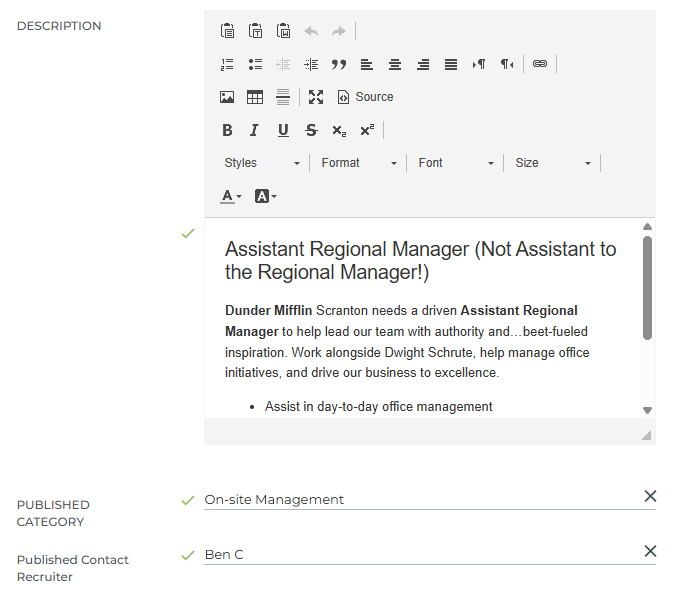Clear the On-site Management category
This screenshot has width=674, height=600.
coord(650,496)
